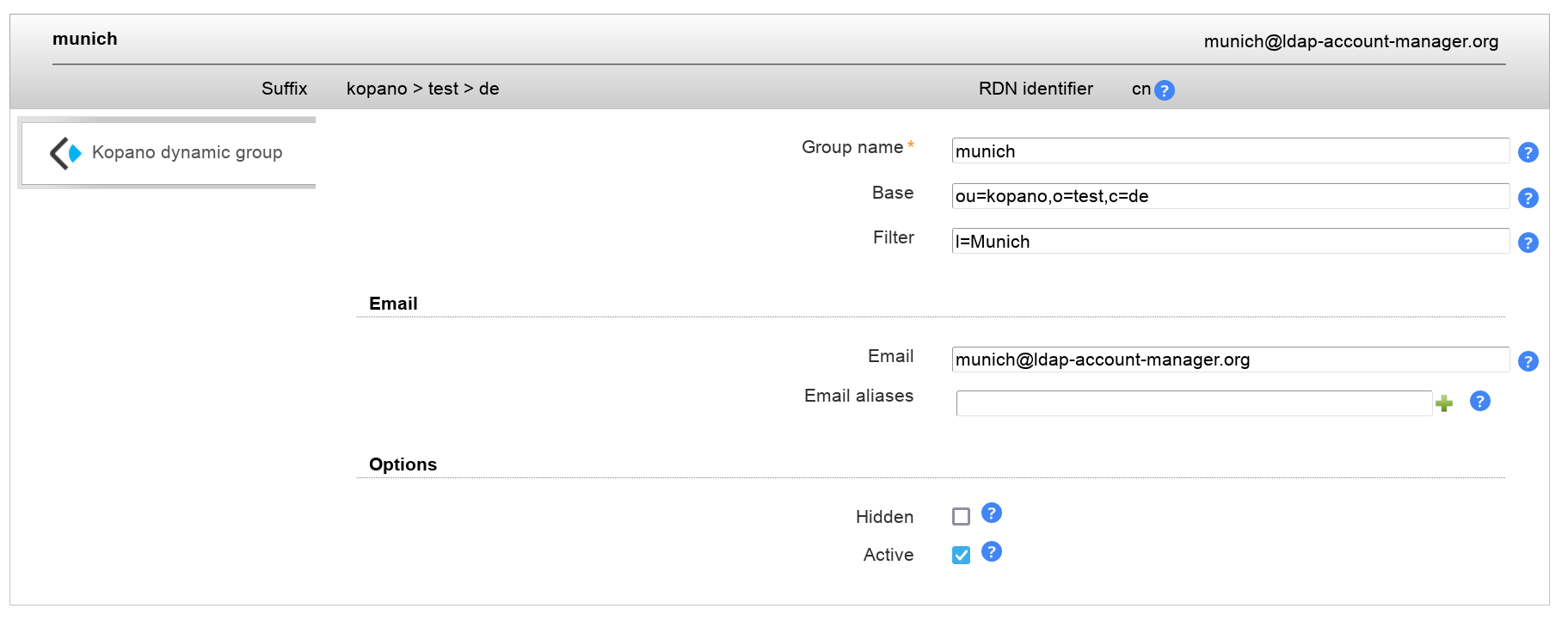Enable the Hidden checkbox
The width and height of the screenshot is (1568, 621).
961,516
